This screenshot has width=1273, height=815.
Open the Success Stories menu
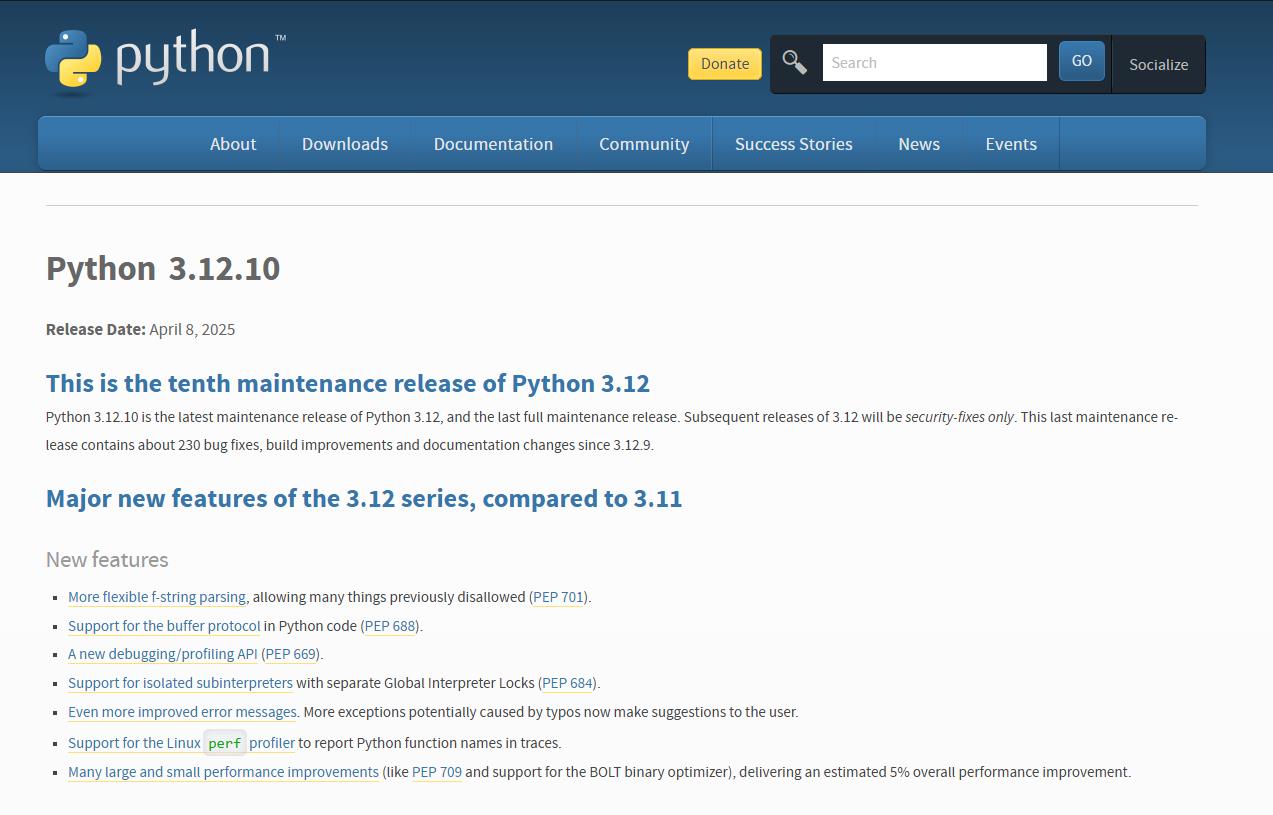[794, 144]
